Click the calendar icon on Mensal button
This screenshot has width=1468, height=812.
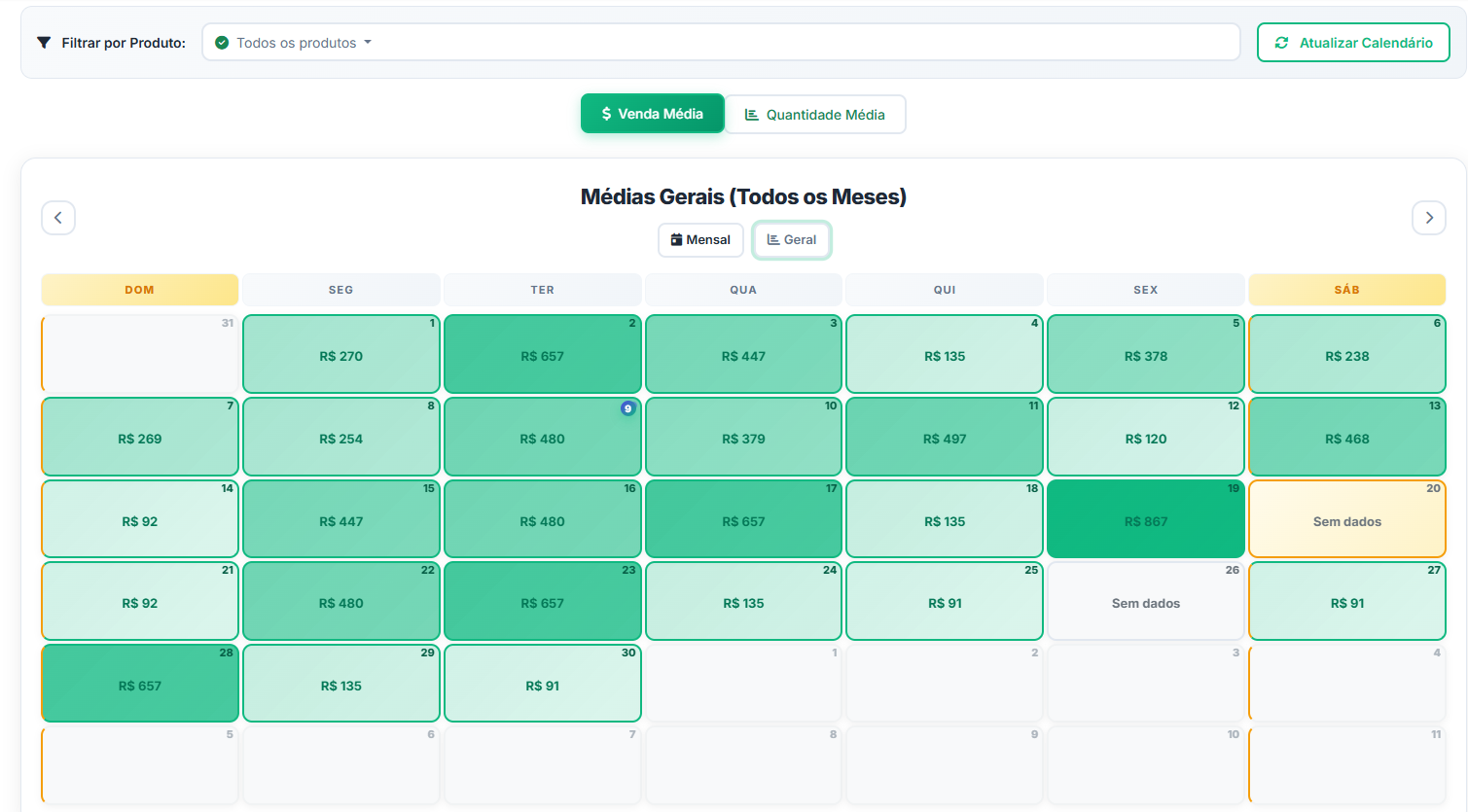[x=676, y=240]
